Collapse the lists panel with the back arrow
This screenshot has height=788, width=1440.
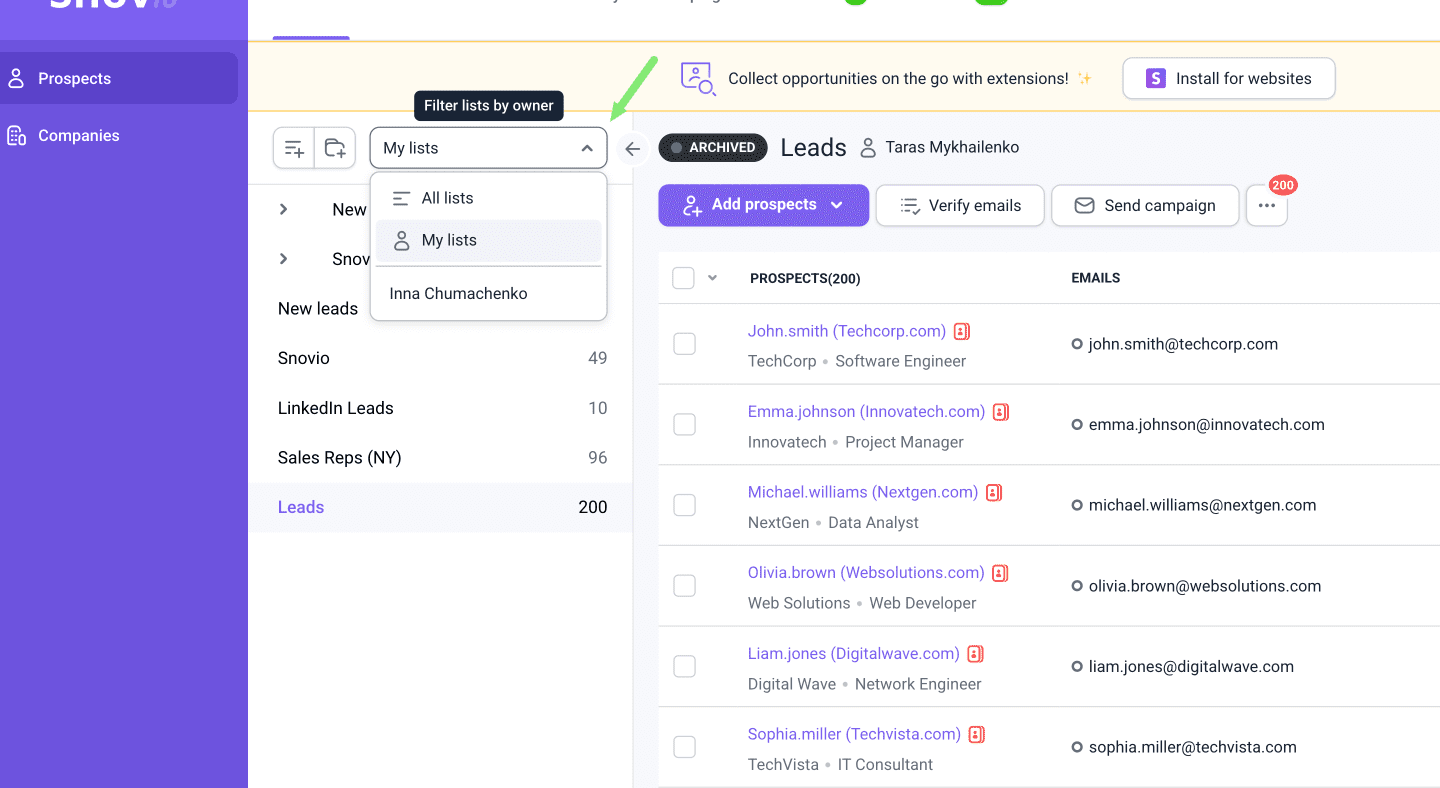click(x=632, y=149)
